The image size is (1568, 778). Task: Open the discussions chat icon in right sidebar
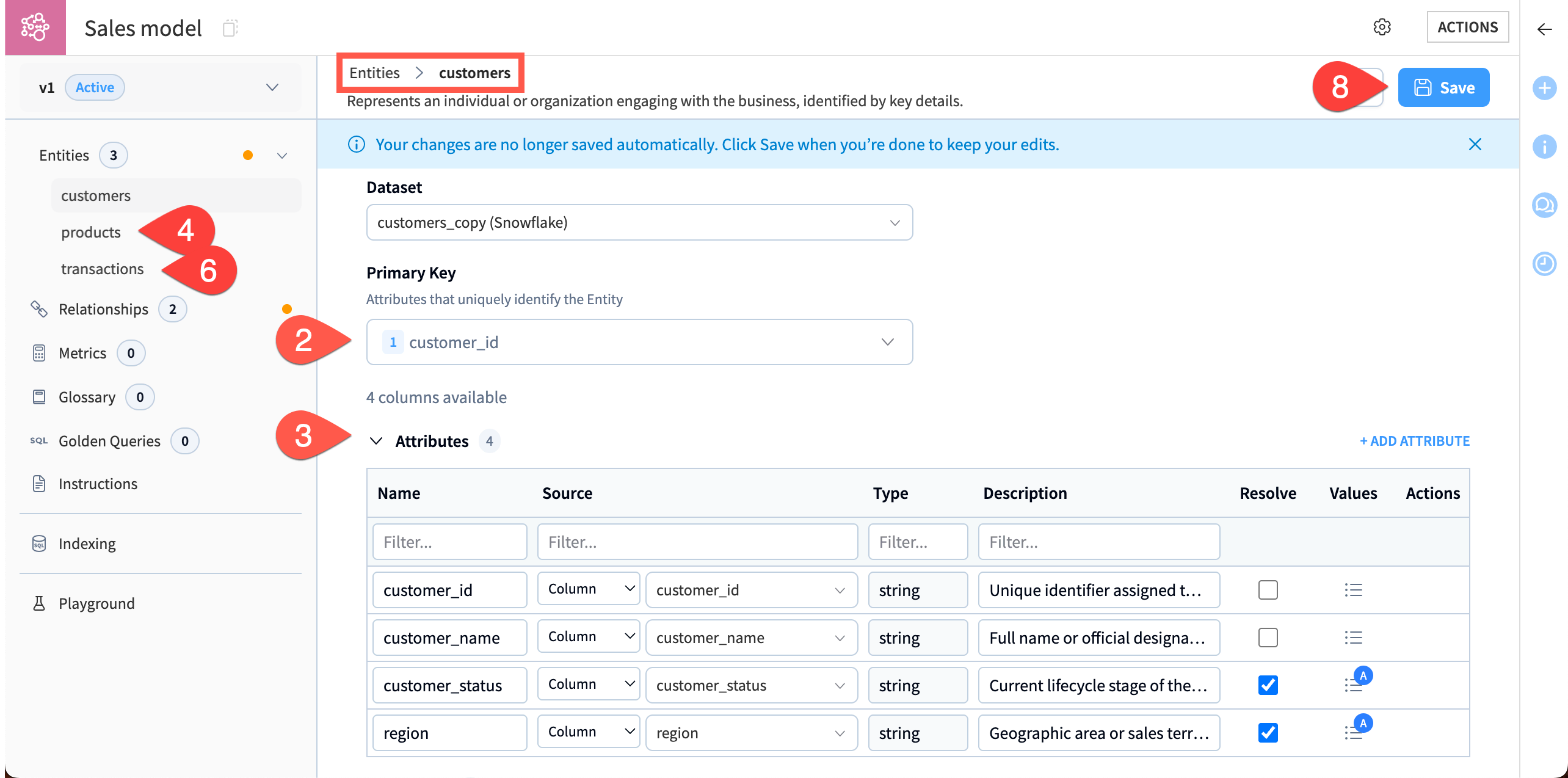[x=1544, y=205]
